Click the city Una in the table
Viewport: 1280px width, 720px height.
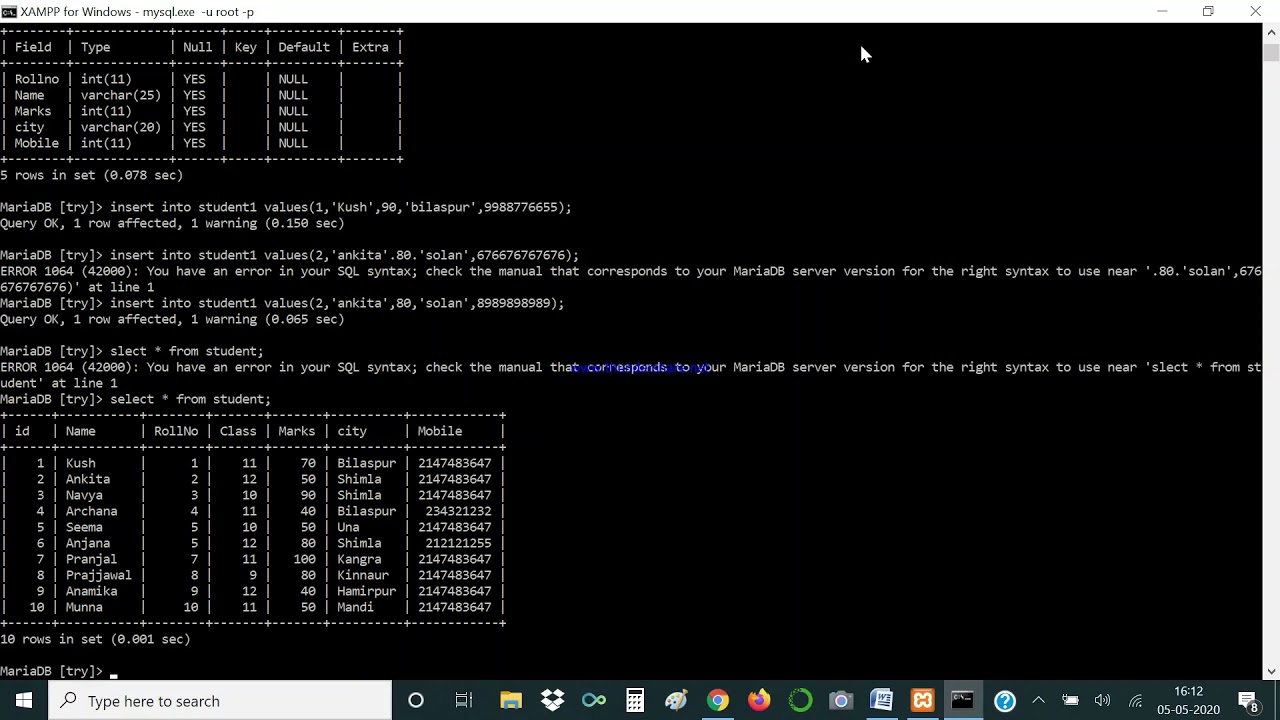[x=348, y=527]
